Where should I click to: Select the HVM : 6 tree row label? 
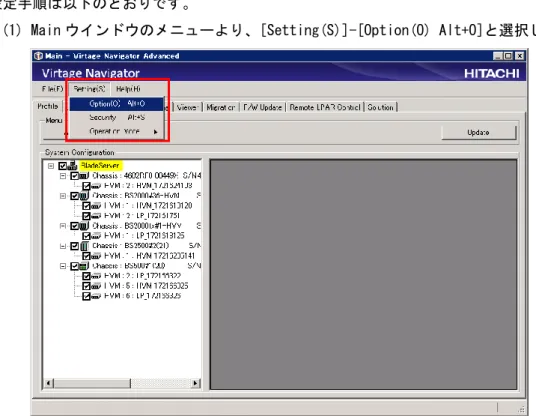point(143,296)
